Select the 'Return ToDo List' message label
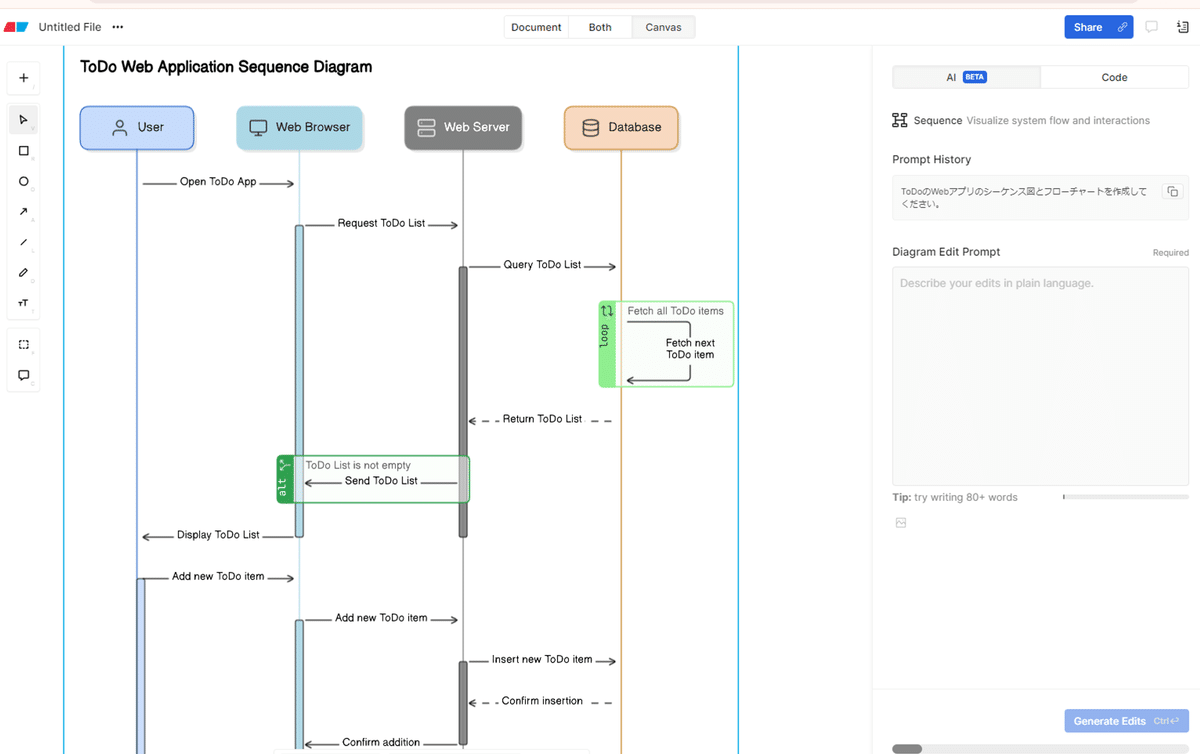Image resolution: width=1200 pixels, height=754 pixels. 542,419
